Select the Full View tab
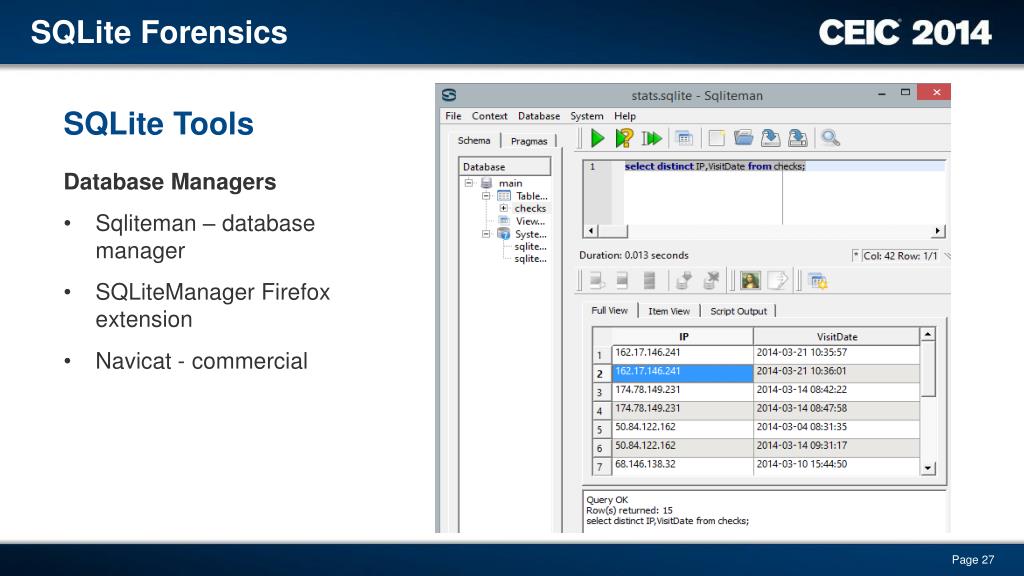 pos(609,310)
